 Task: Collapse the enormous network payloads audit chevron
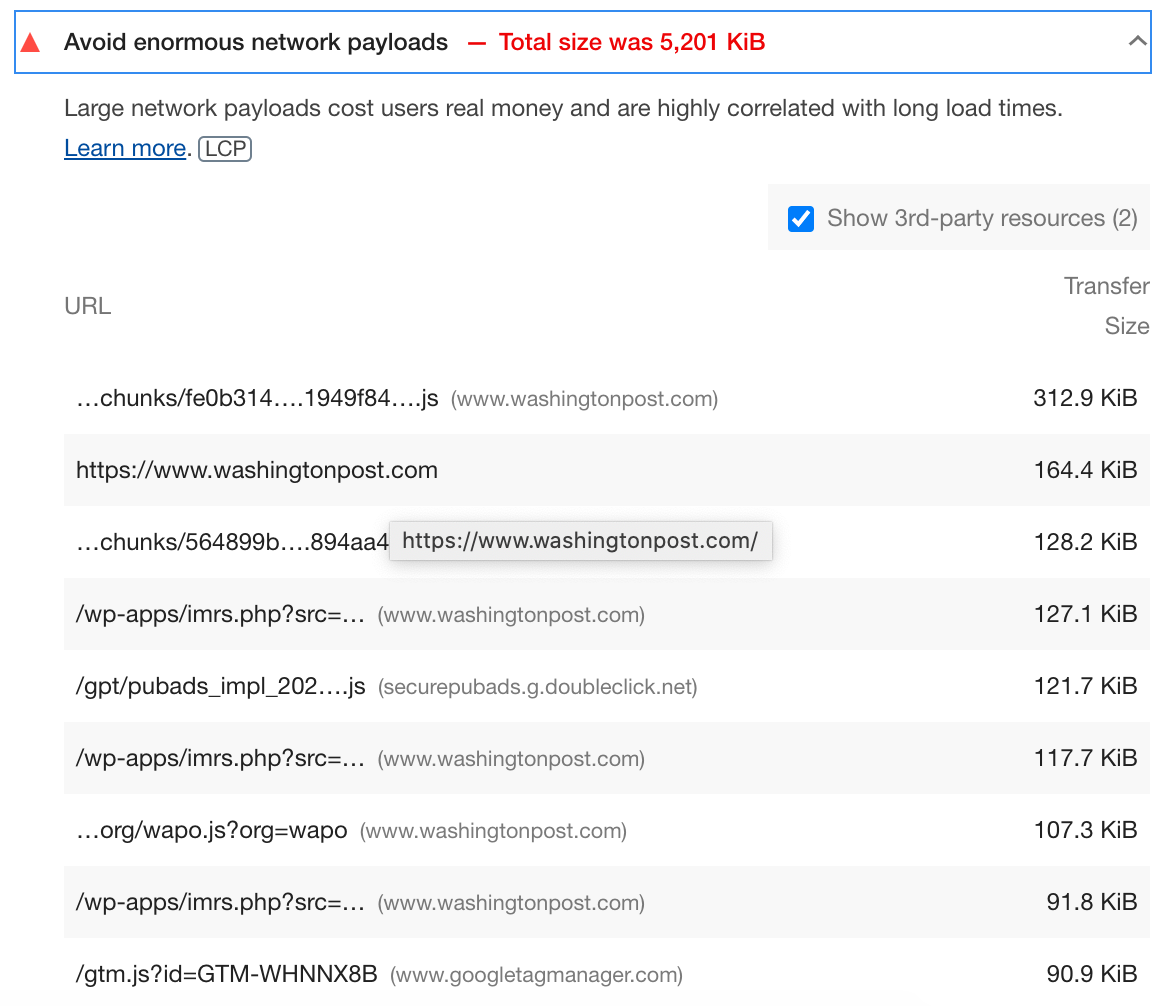(x=1137, y=42)
